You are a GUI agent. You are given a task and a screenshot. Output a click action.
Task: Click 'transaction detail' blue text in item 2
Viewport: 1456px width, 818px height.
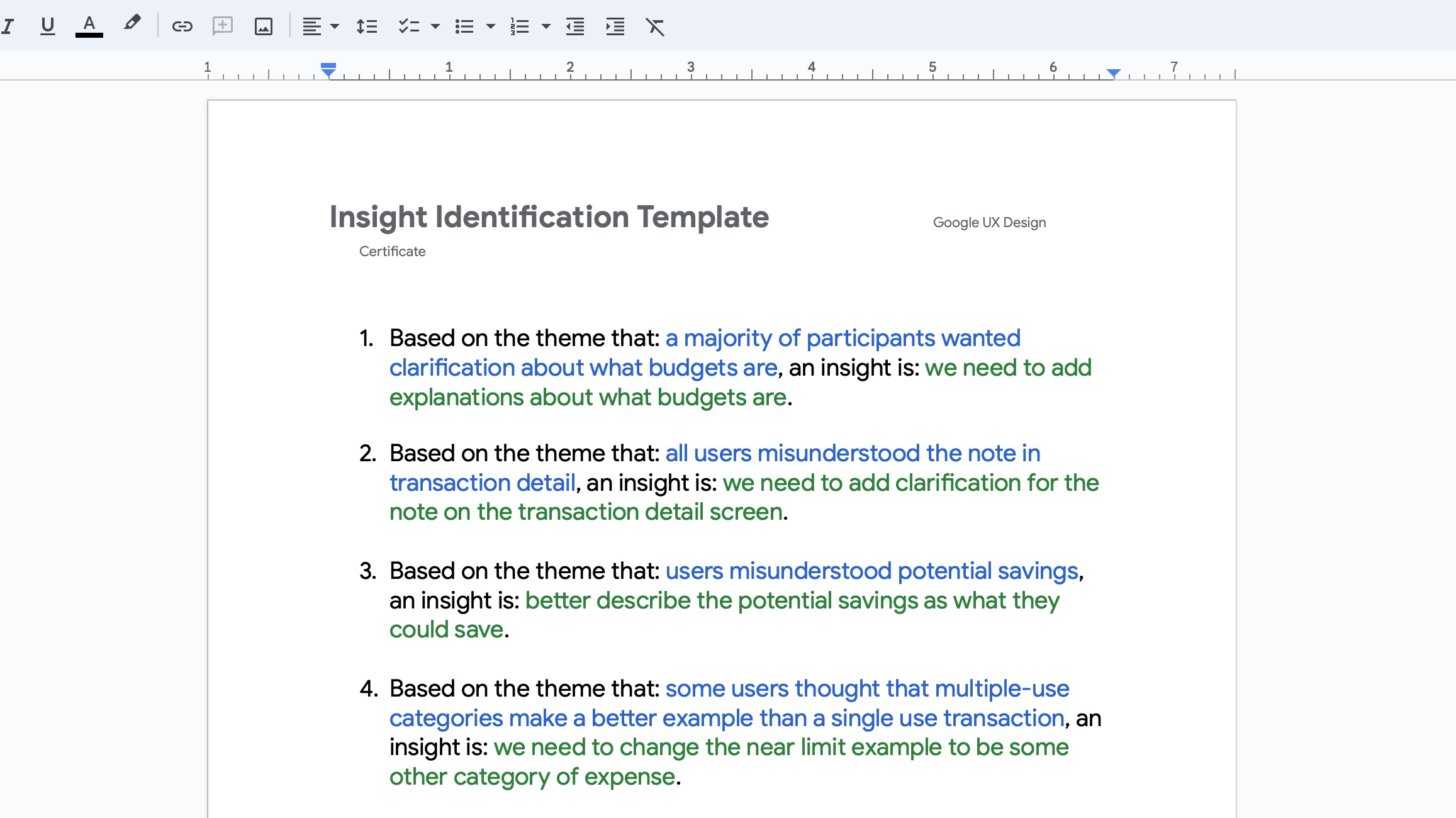coord(483,483)
